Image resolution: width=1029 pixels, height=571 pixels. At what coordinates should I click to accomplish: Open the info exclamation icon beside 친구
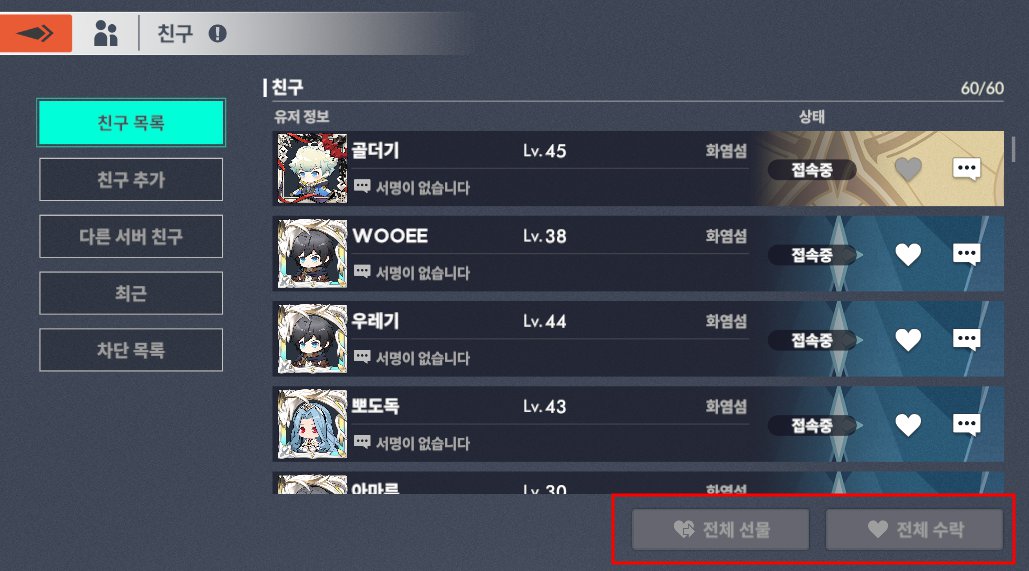click(x=217, y=33)
